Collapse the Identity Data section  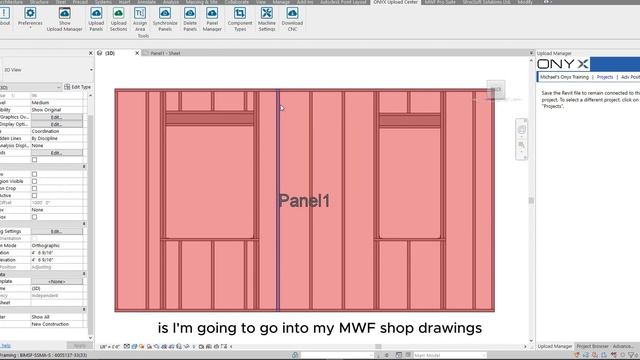pos(84,274)
